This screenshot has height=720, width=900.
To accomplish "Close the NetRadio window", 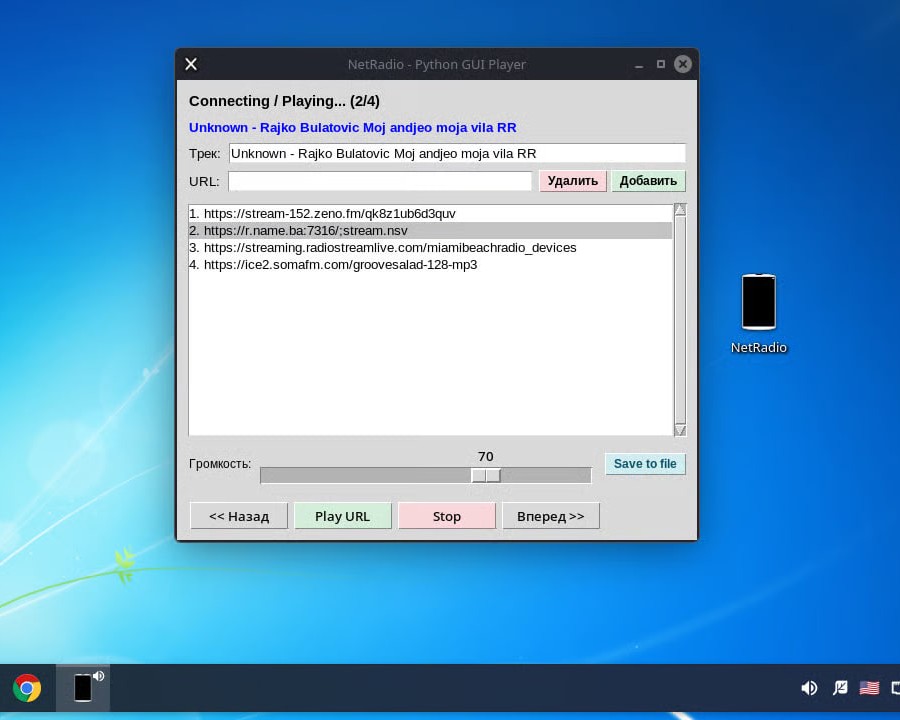I will coord(682,64).
